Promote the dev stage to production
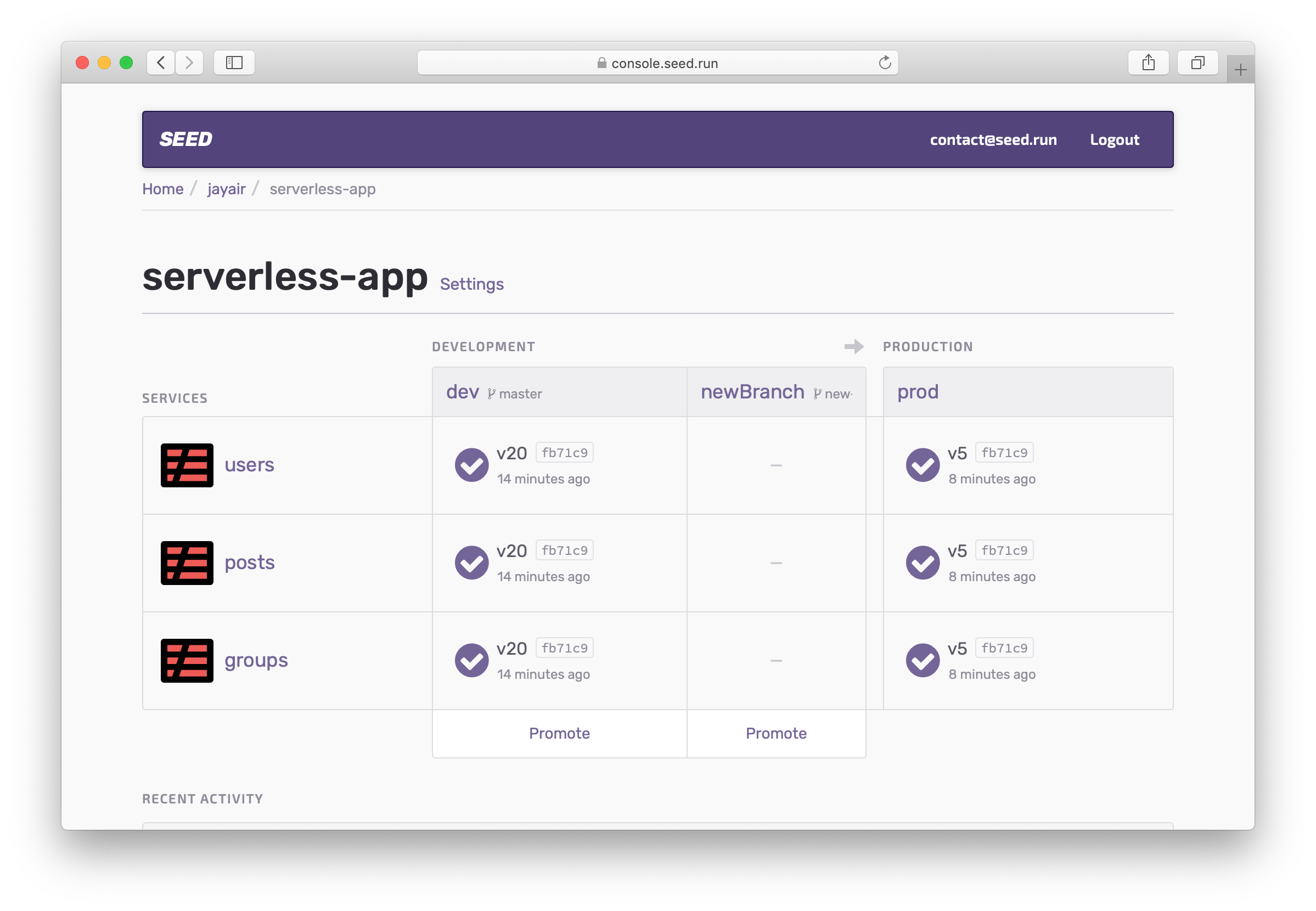 tap(559, 734)
